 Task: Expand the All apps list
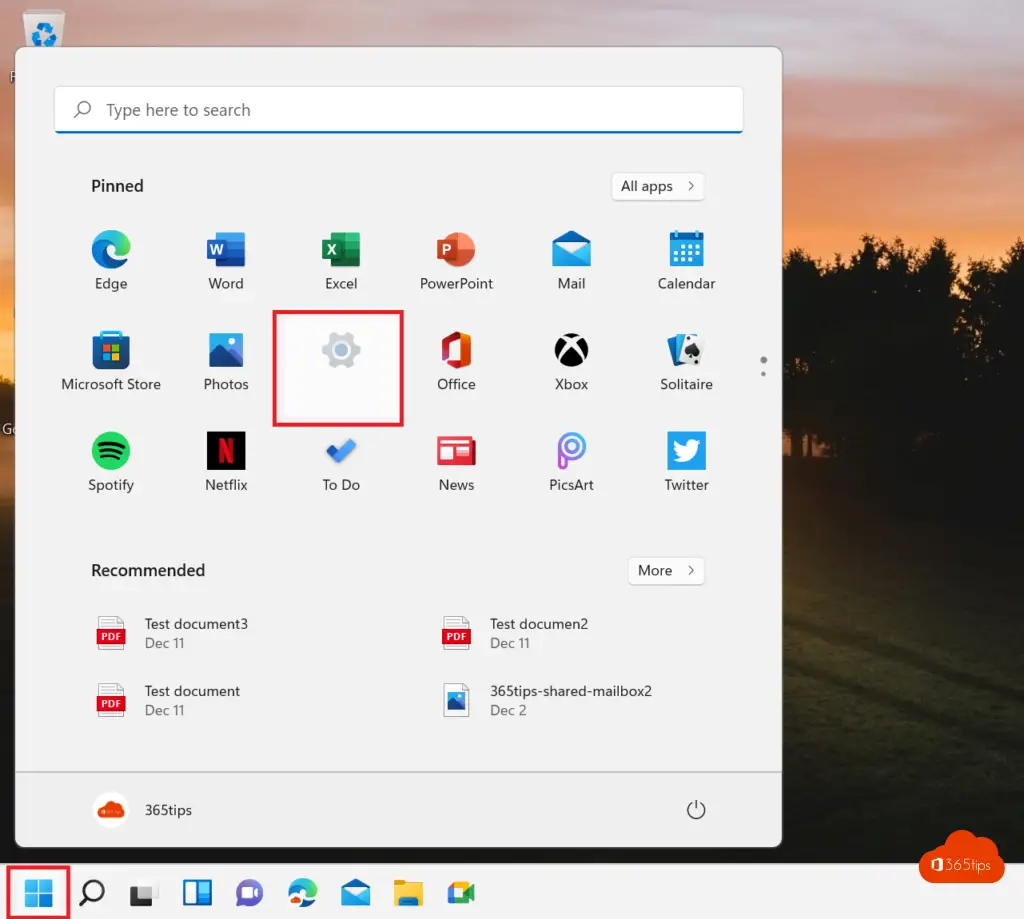(x=657, y=186)
